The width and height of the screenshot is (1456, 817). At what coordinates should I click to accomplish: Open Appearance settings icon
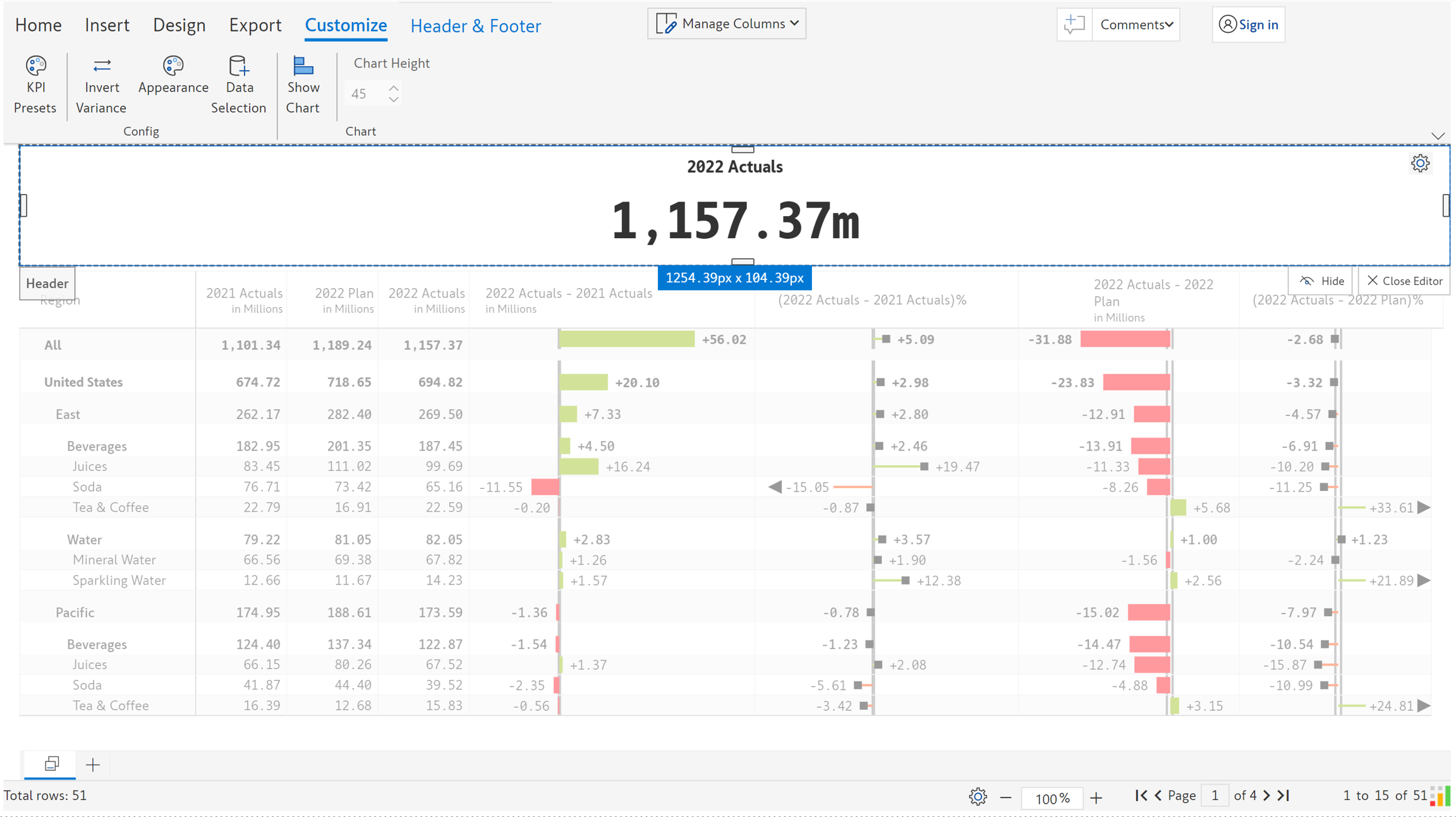tap(173, 66)
